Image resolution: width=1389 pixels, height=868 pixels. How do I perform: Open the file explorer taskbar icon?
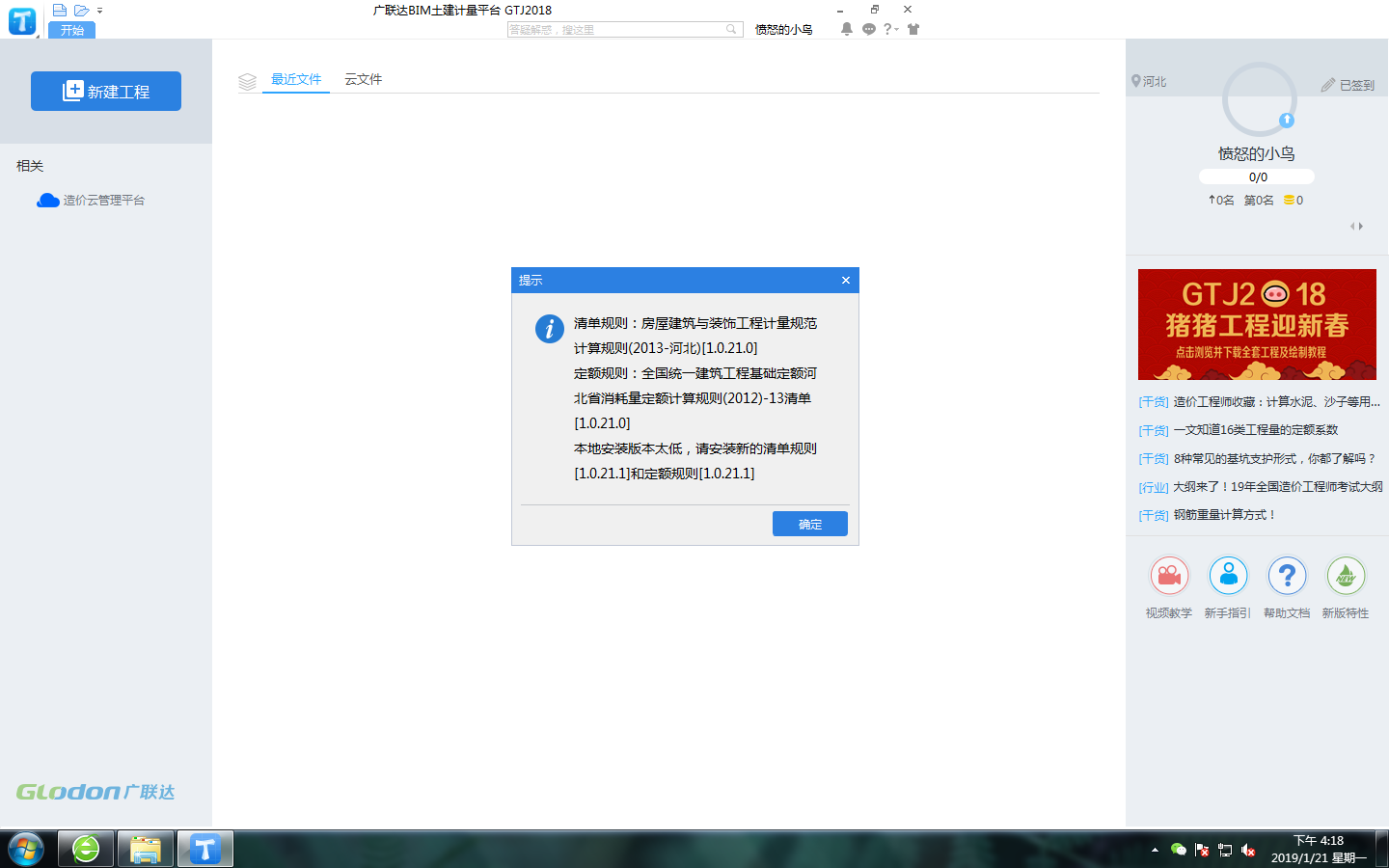(x=146, y=850)
